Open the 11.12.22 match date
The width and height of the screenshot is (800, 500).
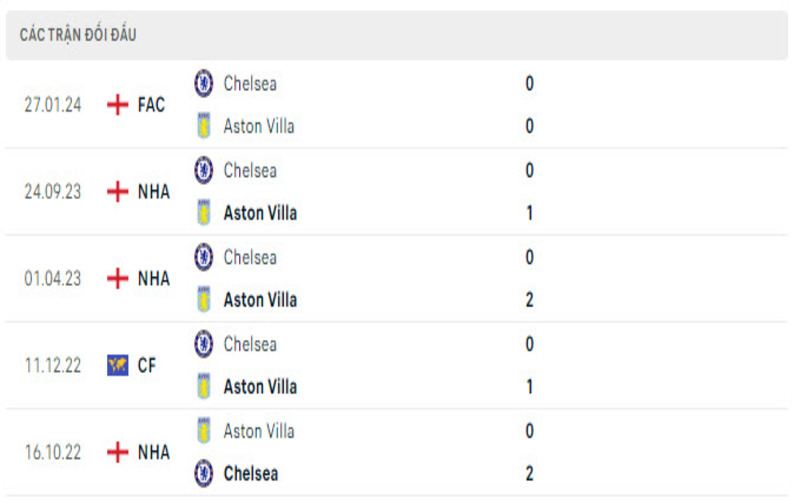coord(53,365)
